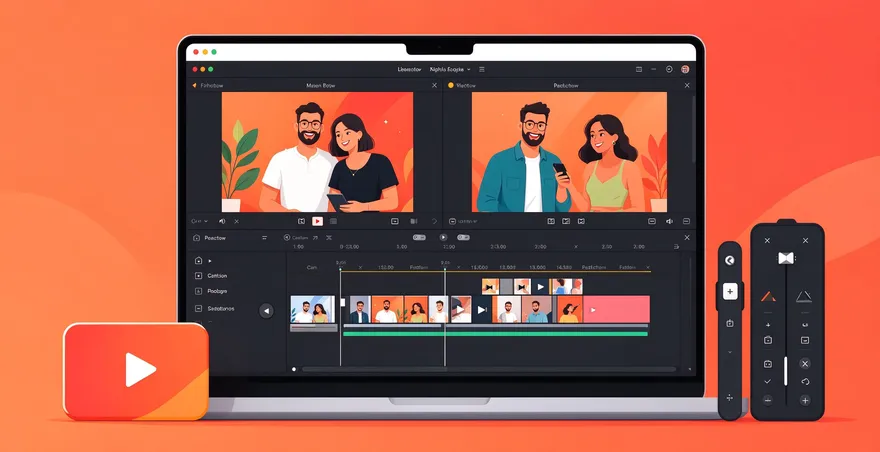The width and height of the screenshot is (880, 452).
Task: Click the play button in the timeline toolbar
Action: click(443, 238)
